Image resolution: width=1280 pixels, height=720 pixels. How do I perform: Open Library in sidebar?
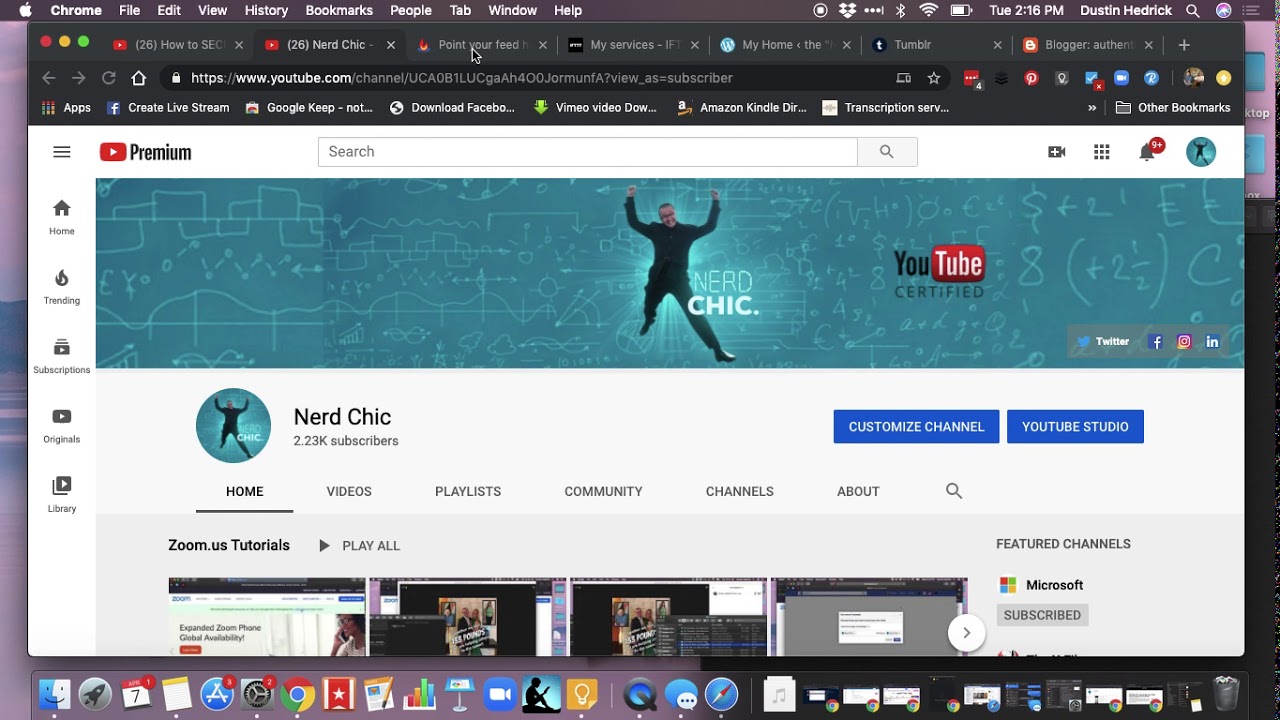coord(62,494)
